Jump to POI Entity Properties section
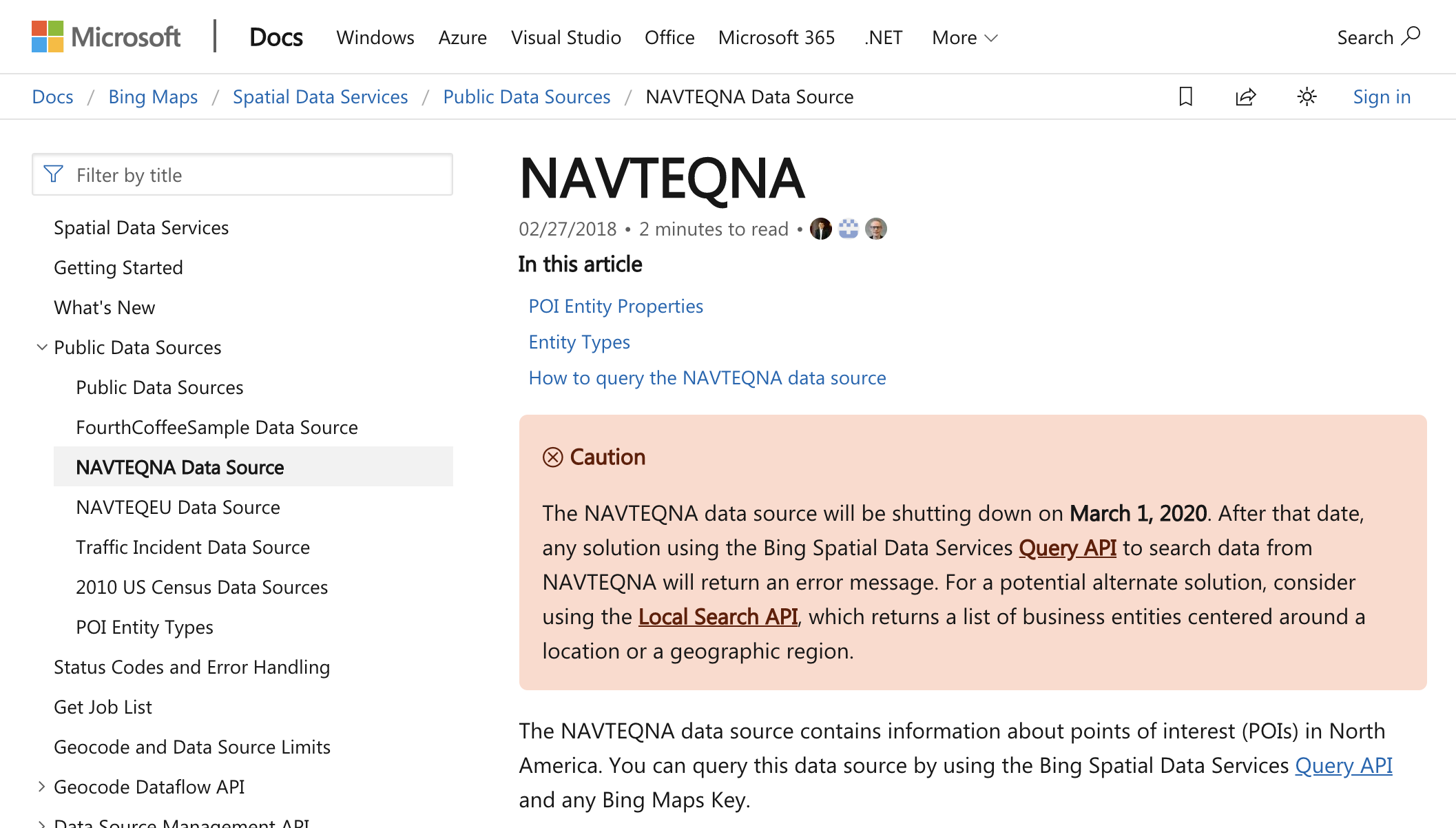 click(x=616, y=306)
